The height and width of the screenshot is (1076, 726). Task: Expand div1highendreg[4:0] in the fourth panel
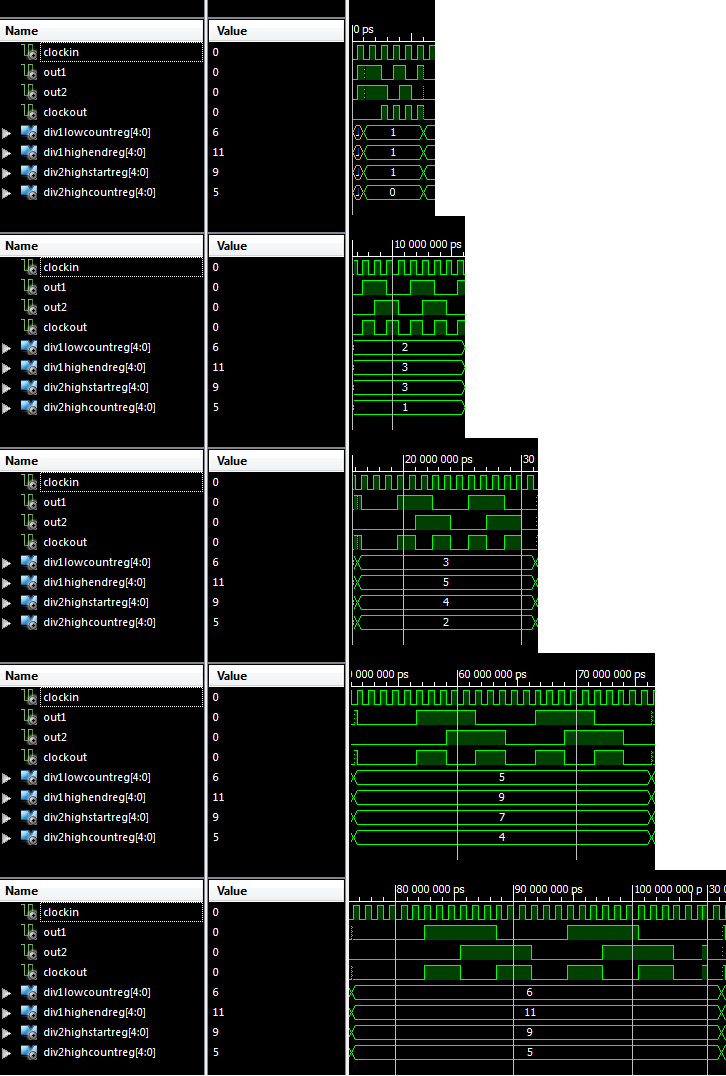pos(8,797)
